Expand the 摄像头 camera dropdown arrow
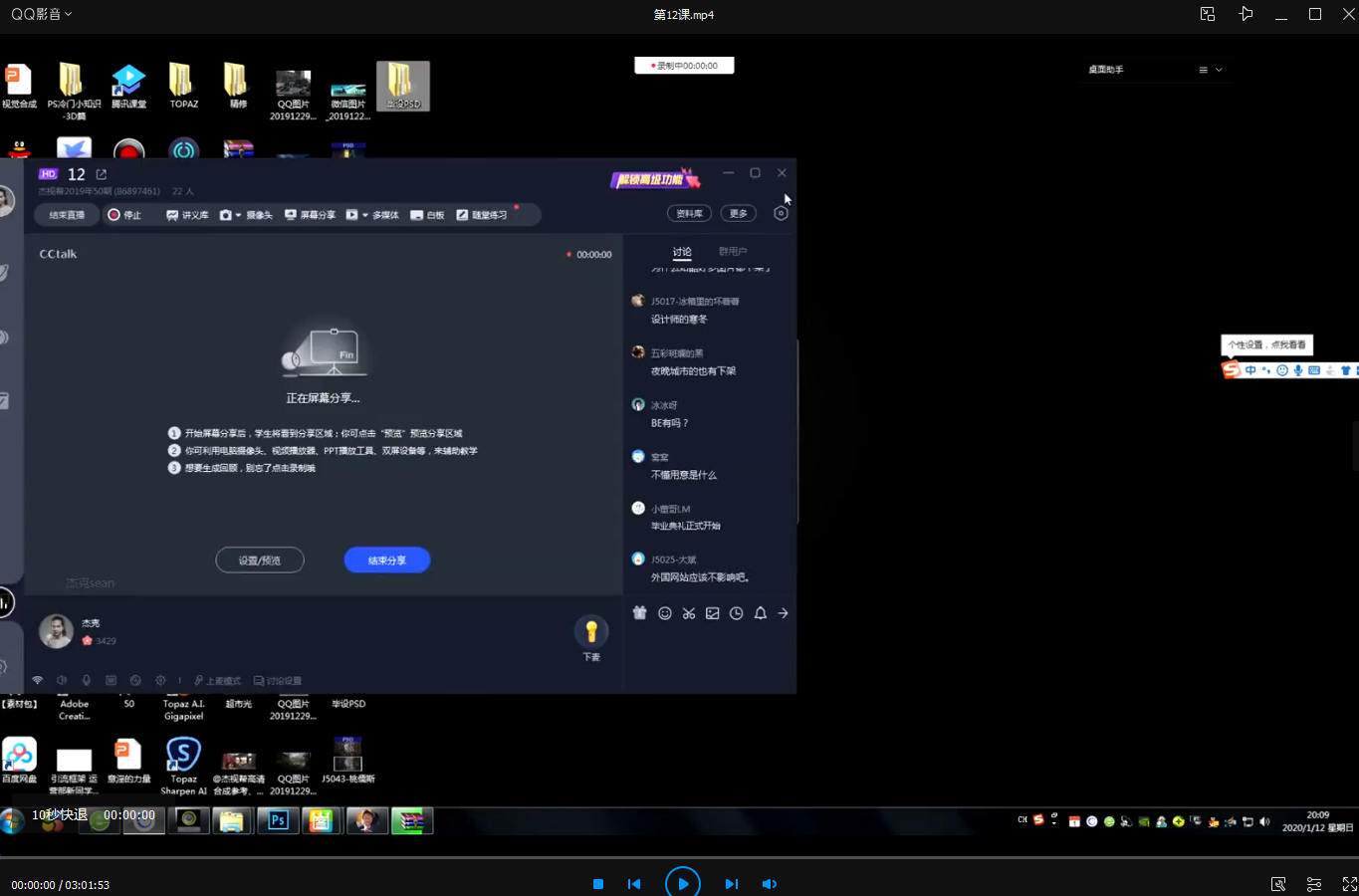 [x=238, y=215]
